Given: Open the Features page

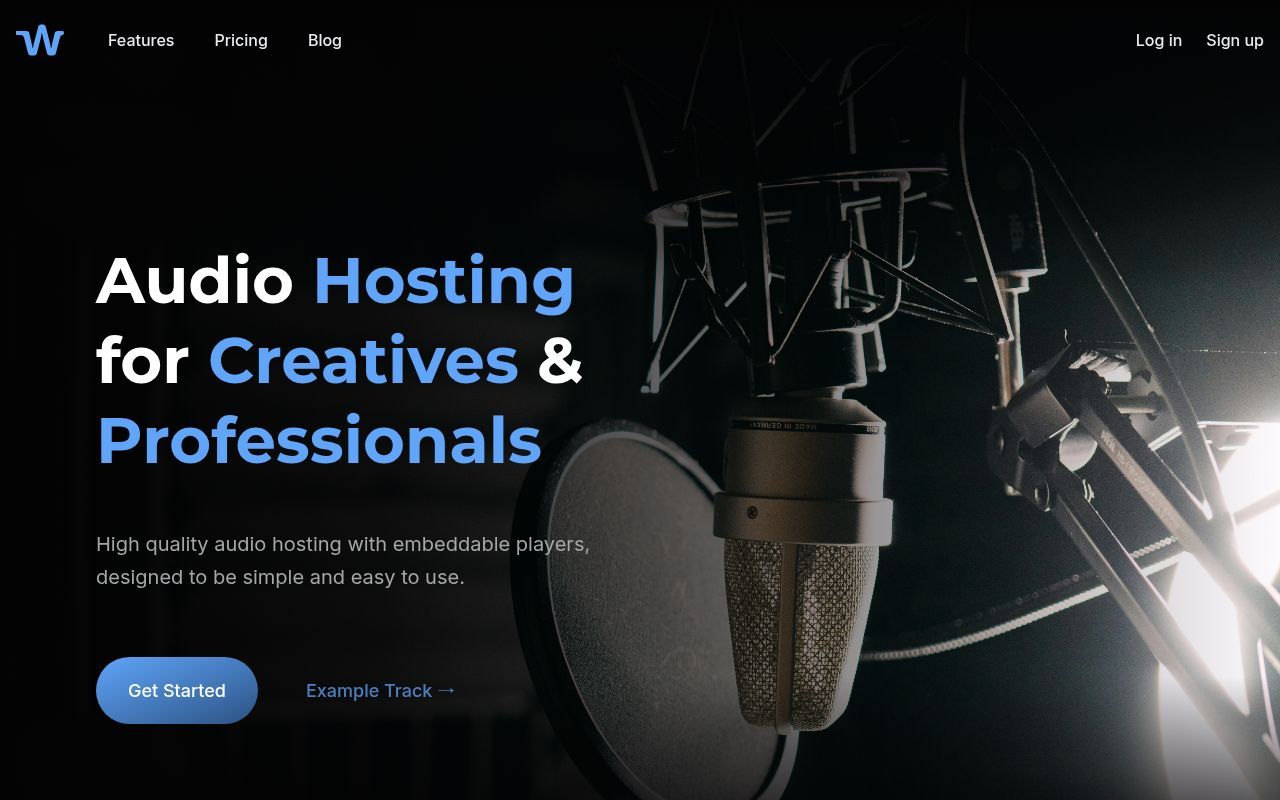Looking at the screenshot, I should [141, 40].
